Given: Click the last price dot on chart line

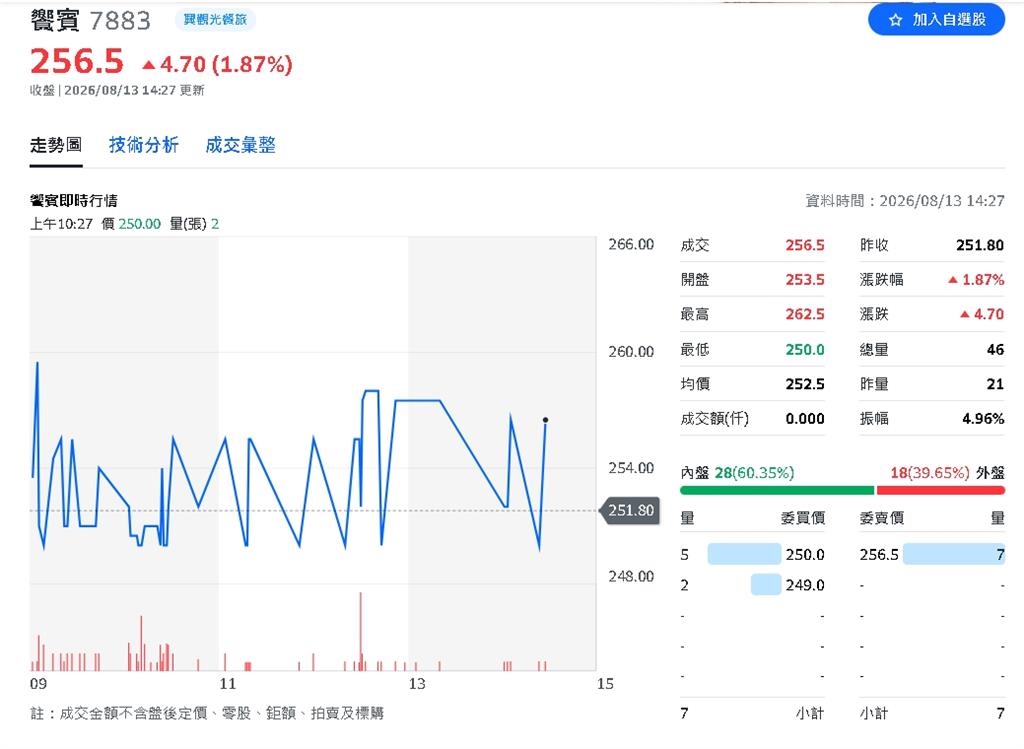Looking at the screenshot, I should [x=545, y=420].
